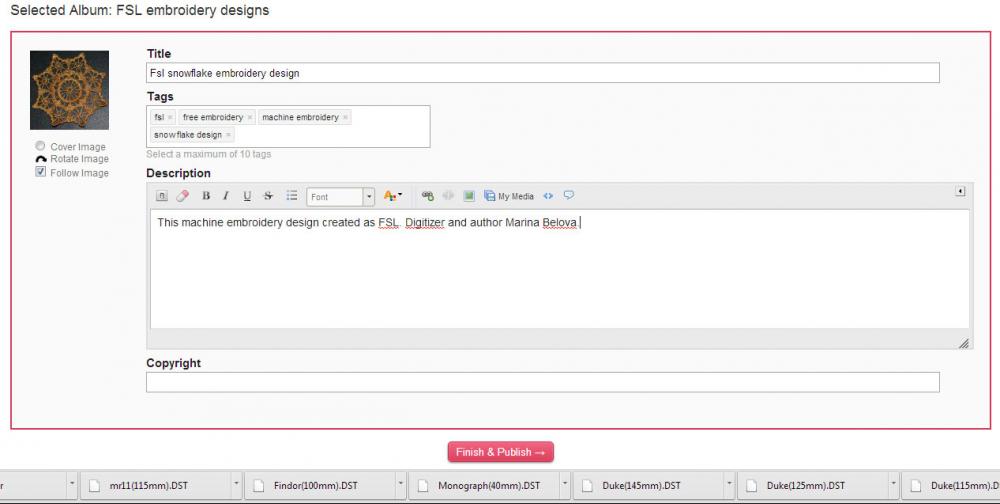This screenshot has height=504, width=1000.
Task: Remove the 'fsl' tag
Action: pos(170,118)
